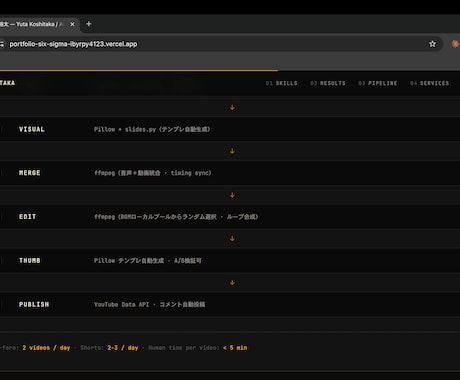Open a new browser tab
The height and width of the screenshot is (380, 460).
tap(89, 24)
